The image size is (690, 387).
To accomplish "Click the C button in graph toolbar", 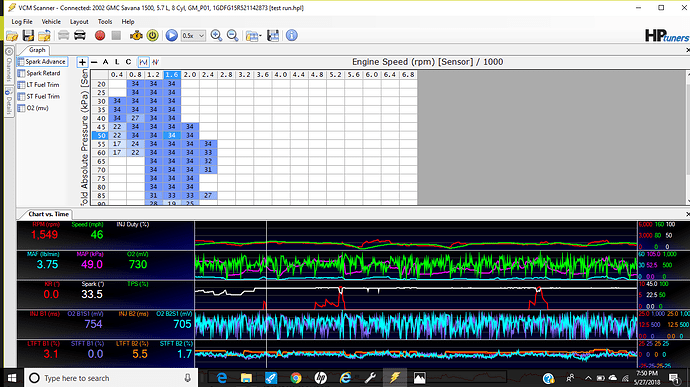I will tap(128, 62).
